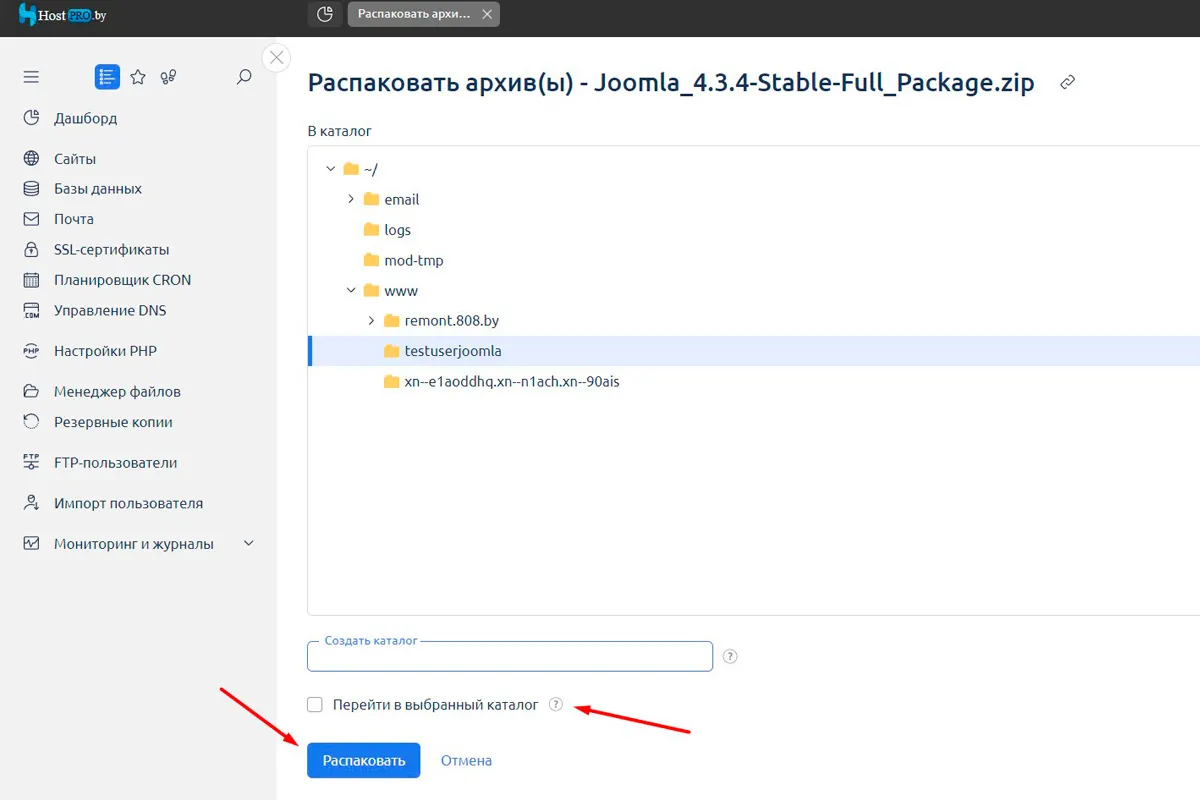This screenshot has width=1200, height=800.
Task: Open the footprints history icon
Action: 169,77
